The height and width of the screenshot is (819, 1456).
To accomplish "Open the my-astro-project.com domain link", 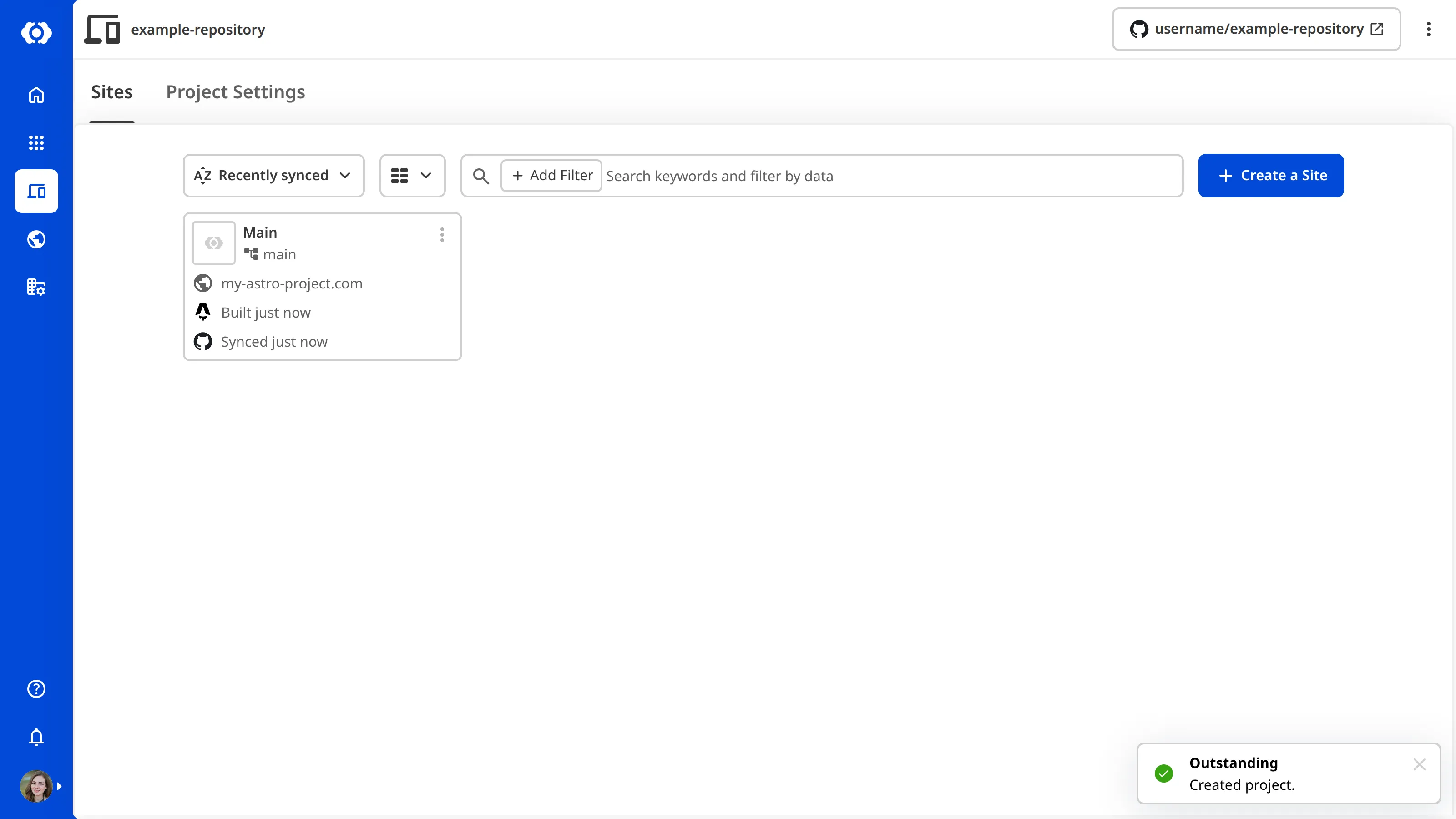I will click(292, 283).
